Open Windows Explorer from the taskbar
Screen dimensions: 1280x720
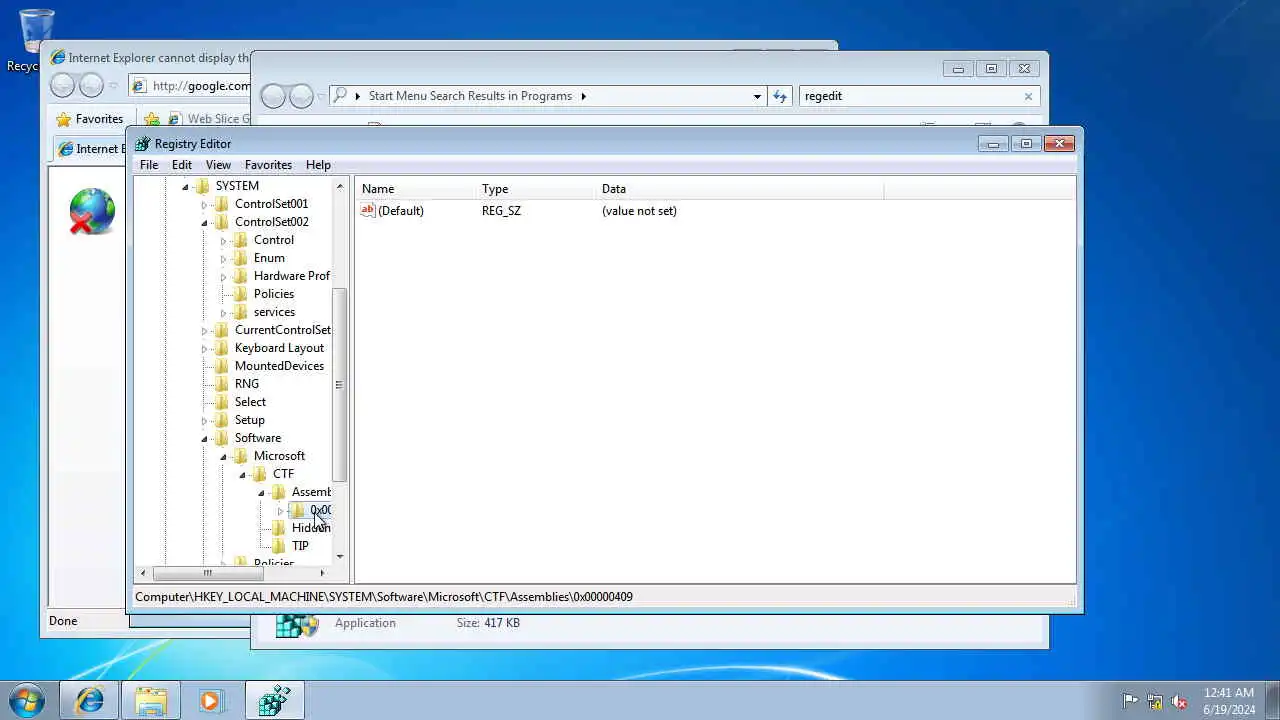coord(151,701)
